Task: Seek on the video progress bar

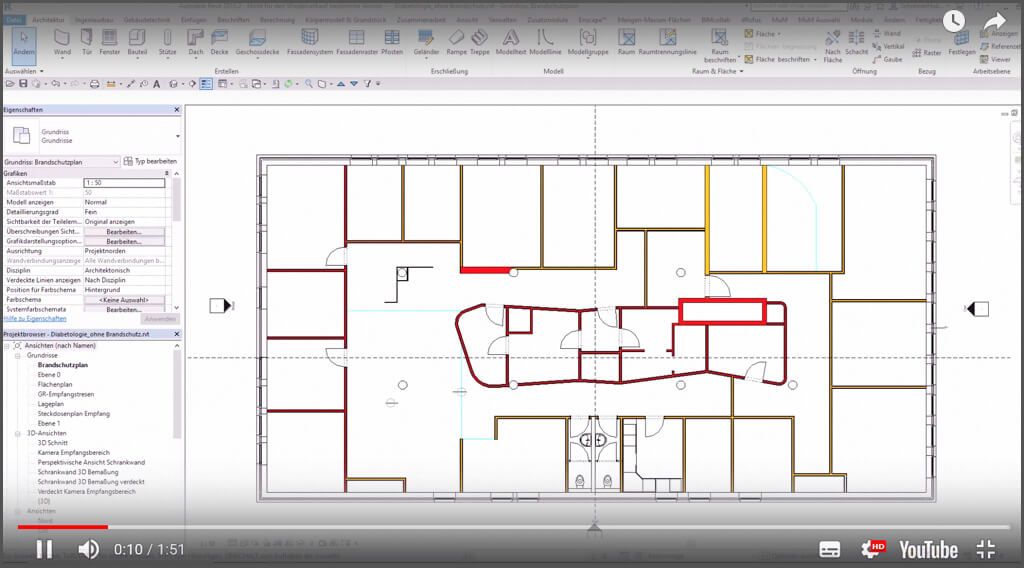Action: pyautogui.click(x=500, y=526)
